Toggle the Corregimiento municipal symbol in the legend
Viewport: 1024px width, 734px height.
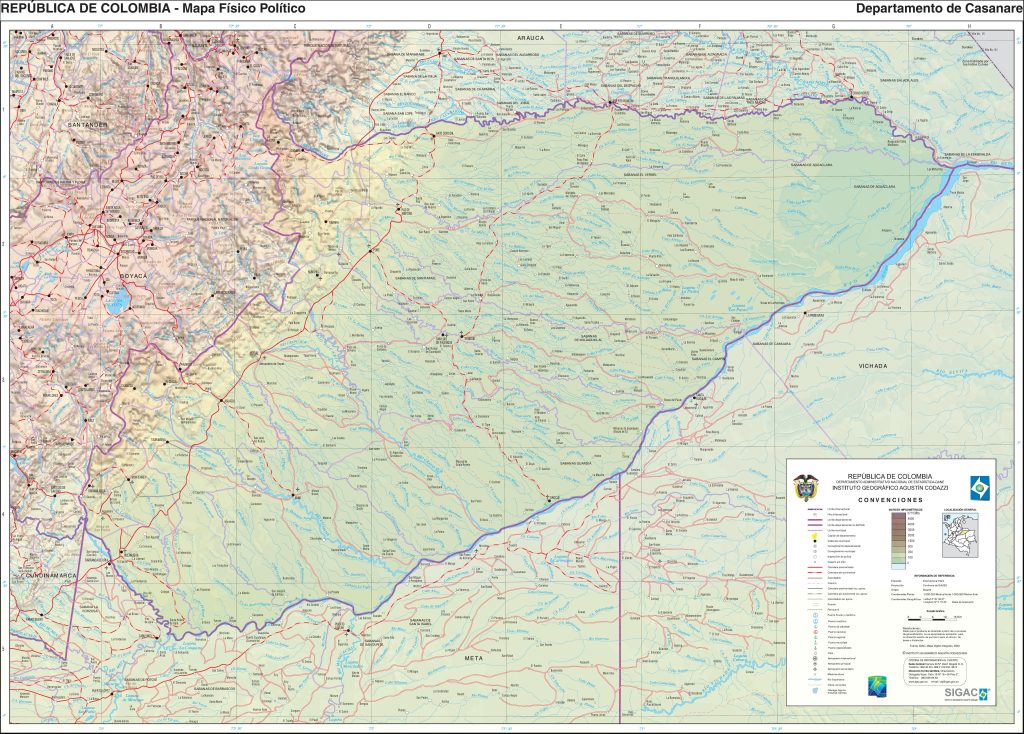tap(815, 550)
